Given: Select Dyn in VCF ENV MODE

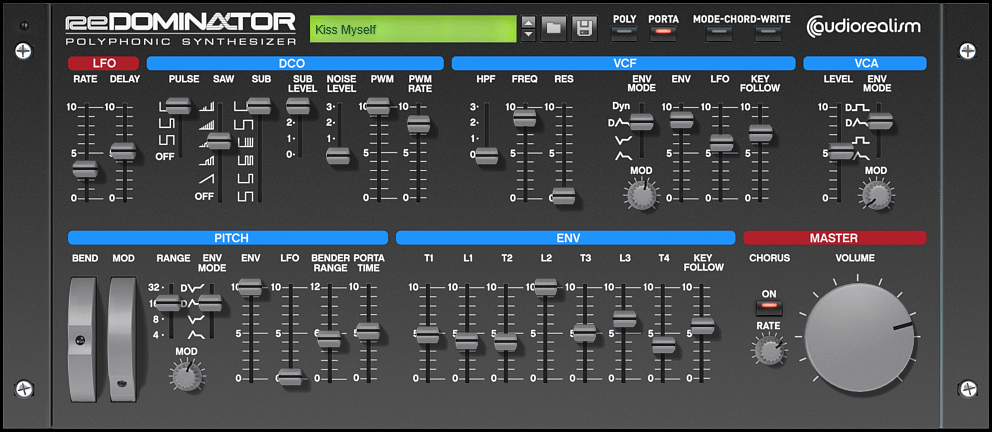Looking at the screenshot, I should point(621,106).
